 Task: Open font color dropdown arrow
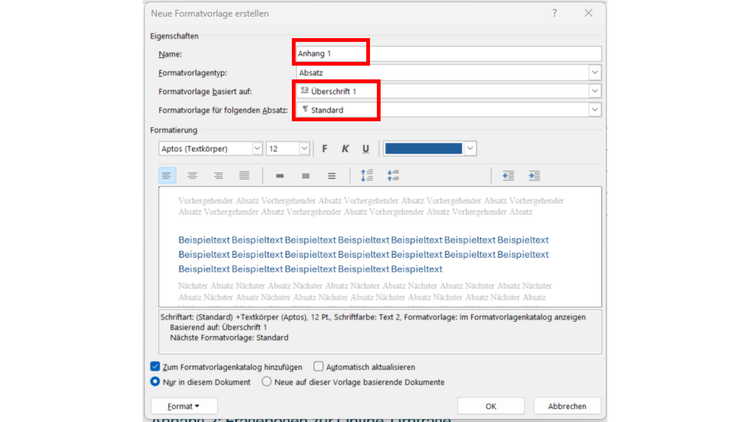tap(470, 149)
